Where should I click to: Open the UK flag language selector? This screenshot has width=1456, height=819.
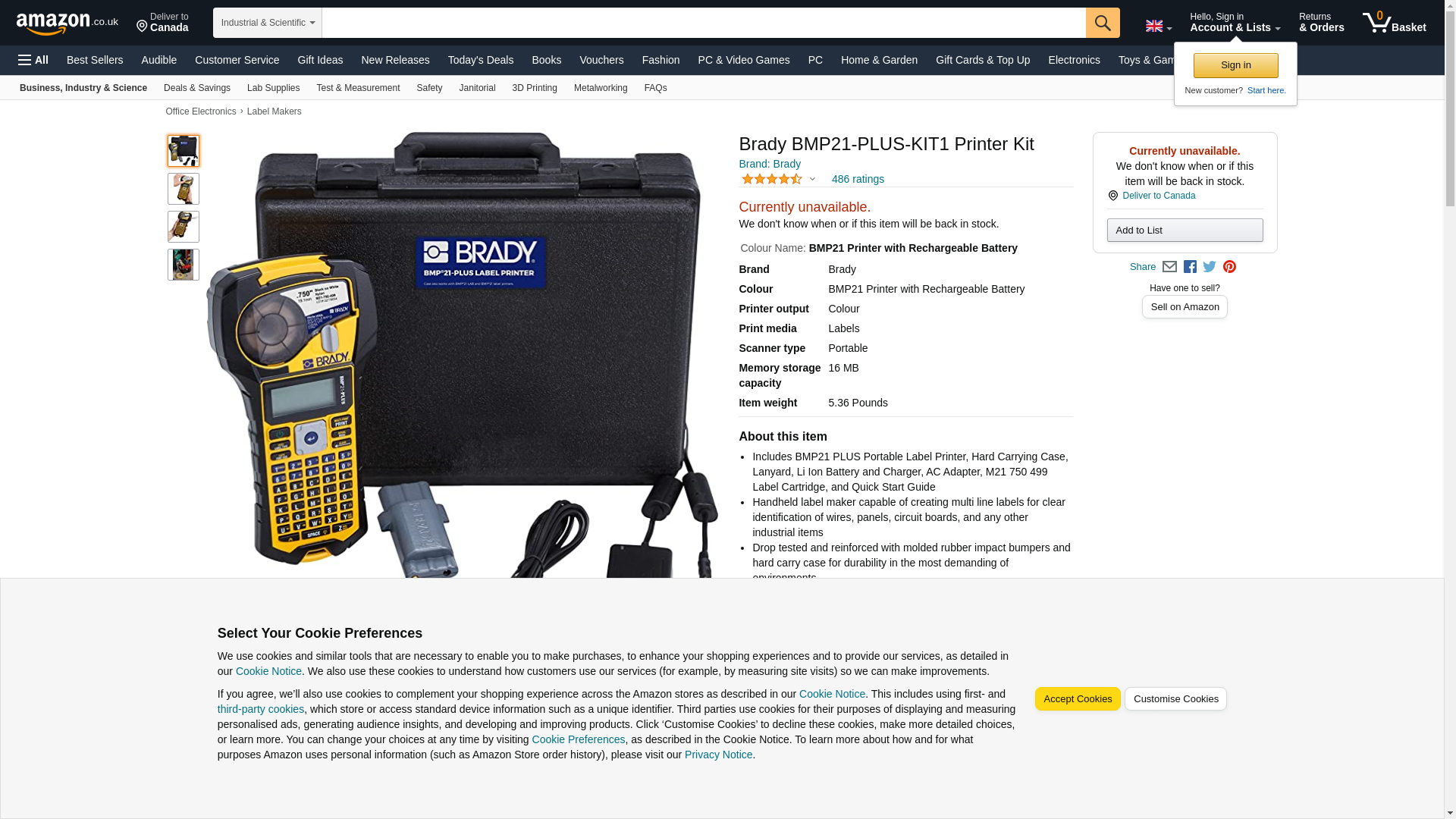tap(1158, 27)
